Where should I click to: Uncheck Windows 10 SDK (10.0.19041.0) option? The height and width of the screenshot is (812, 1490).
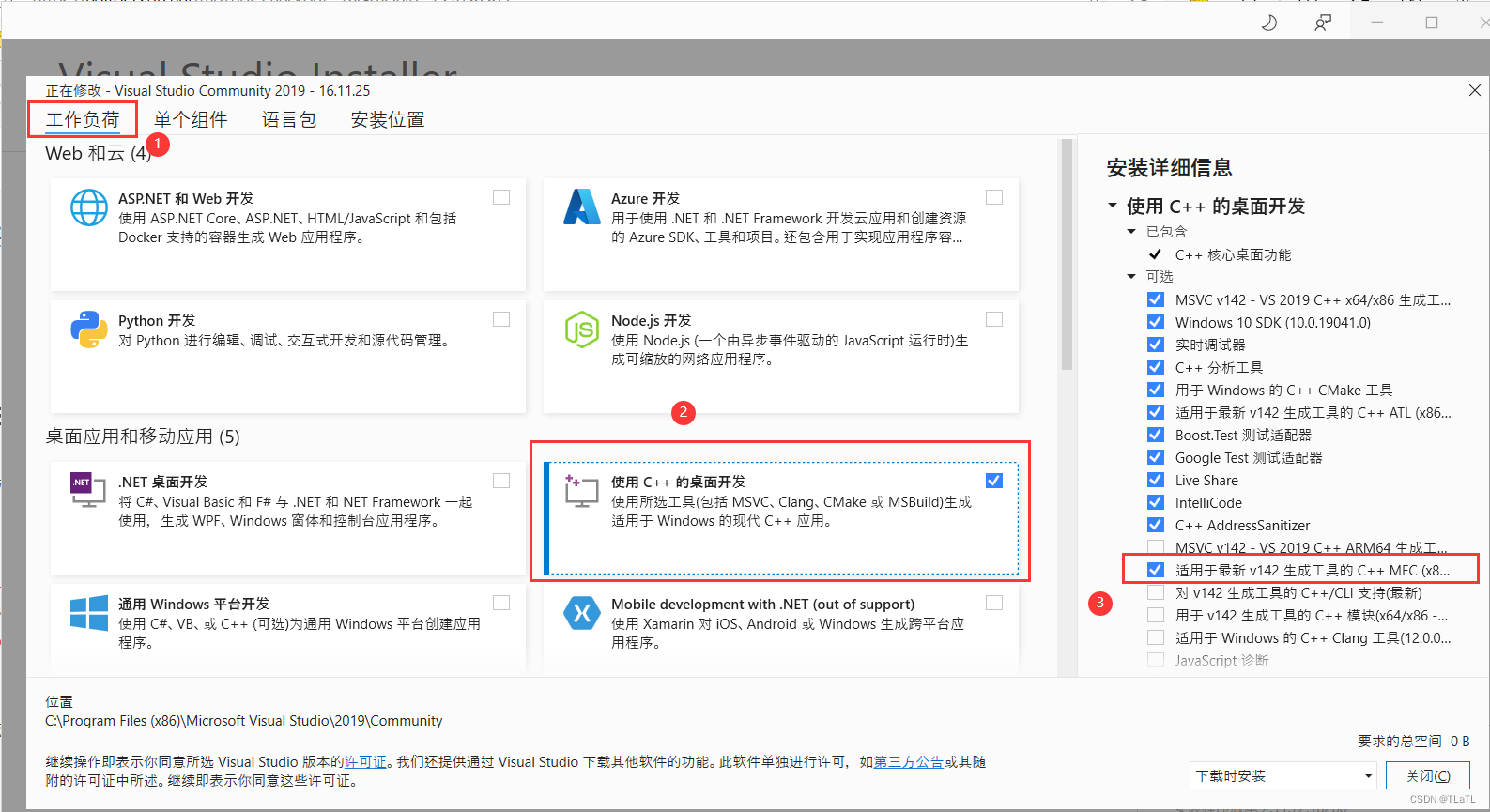pos(1156,322)
